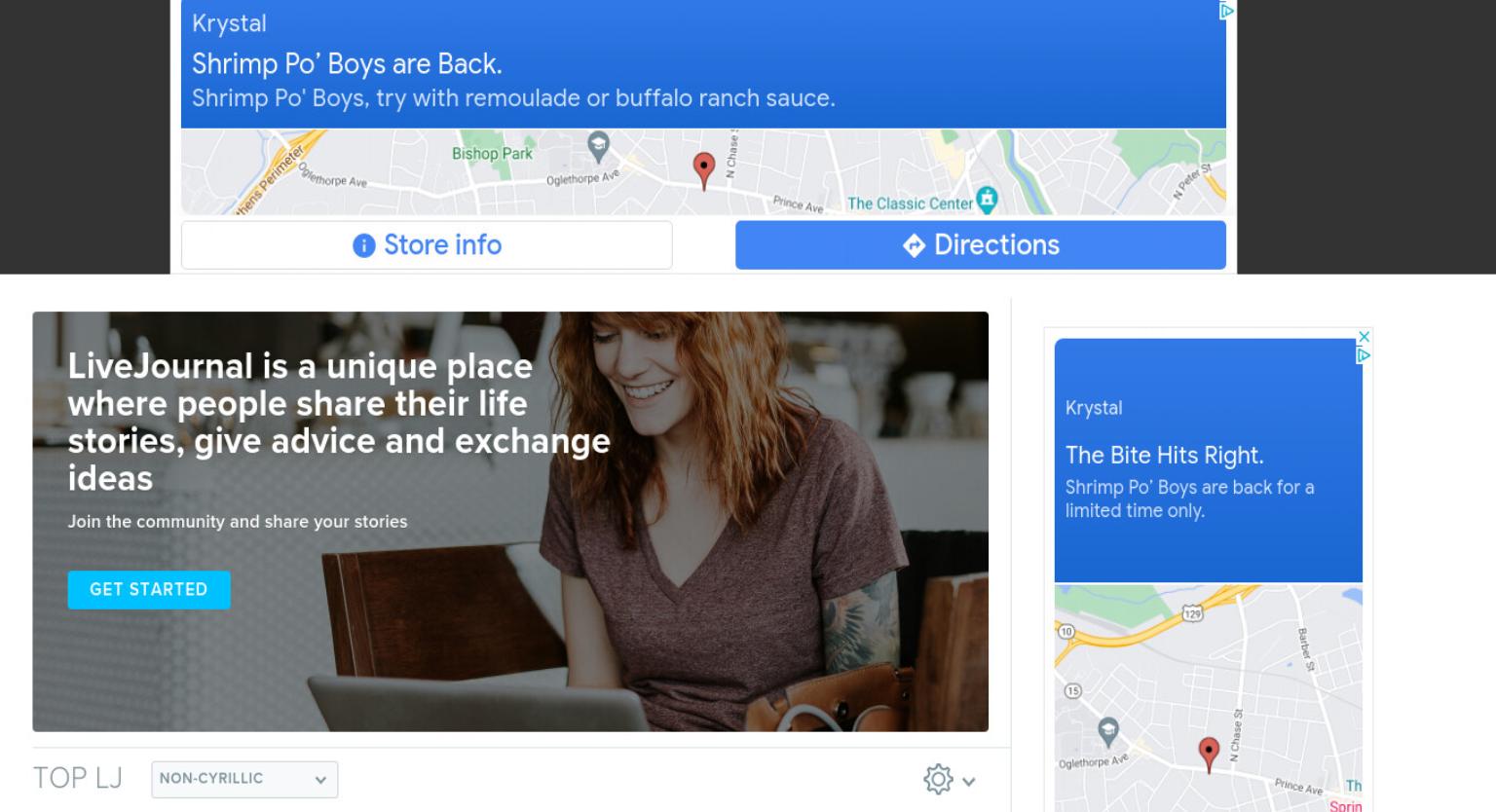Open the 'Shrimp Po' Boys are Back' headline
1496x812 pixels.
click(x=347, y=64)
